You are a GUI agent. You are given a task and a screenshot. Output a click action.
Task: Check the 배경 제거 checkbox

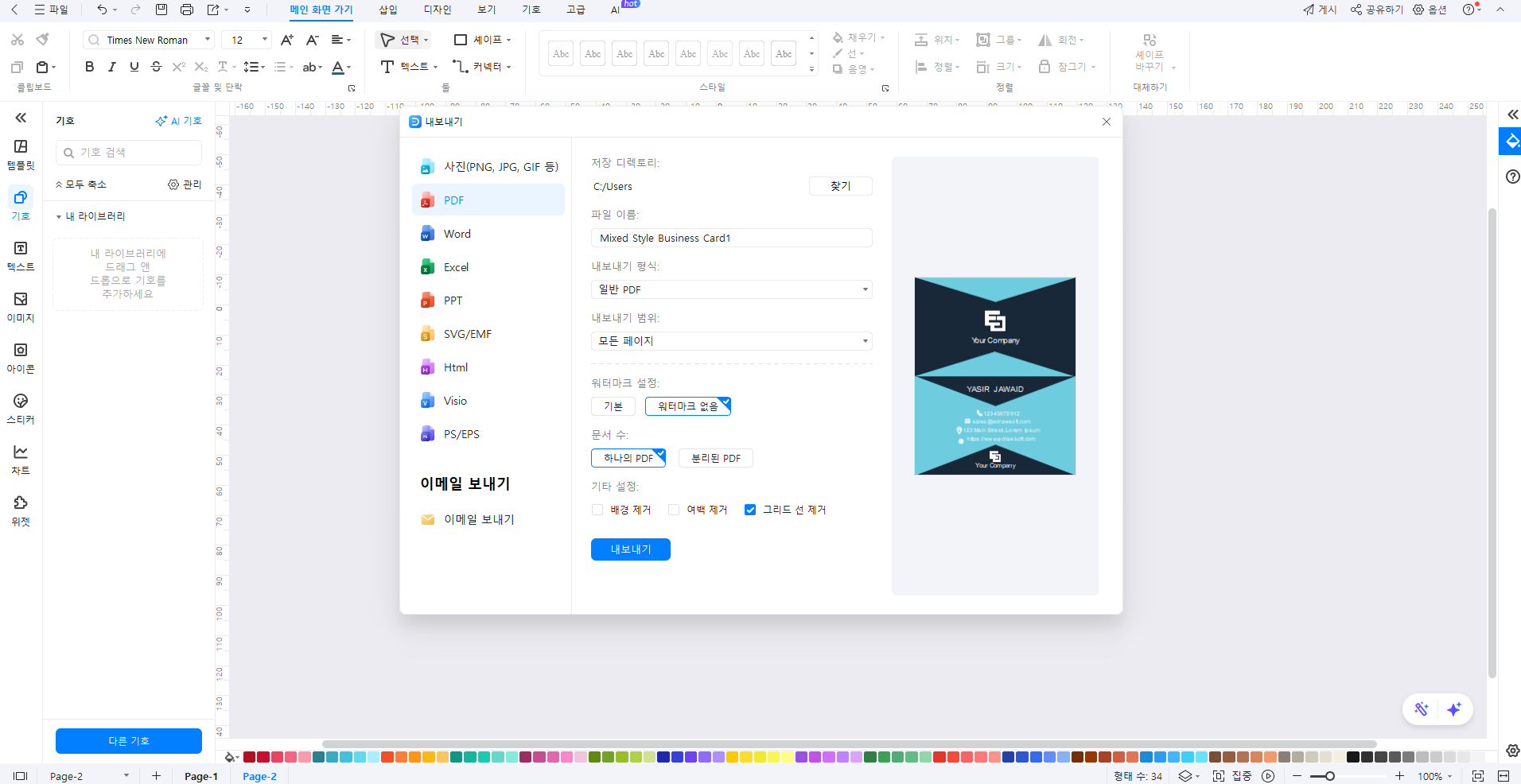[x=597, y=510]
